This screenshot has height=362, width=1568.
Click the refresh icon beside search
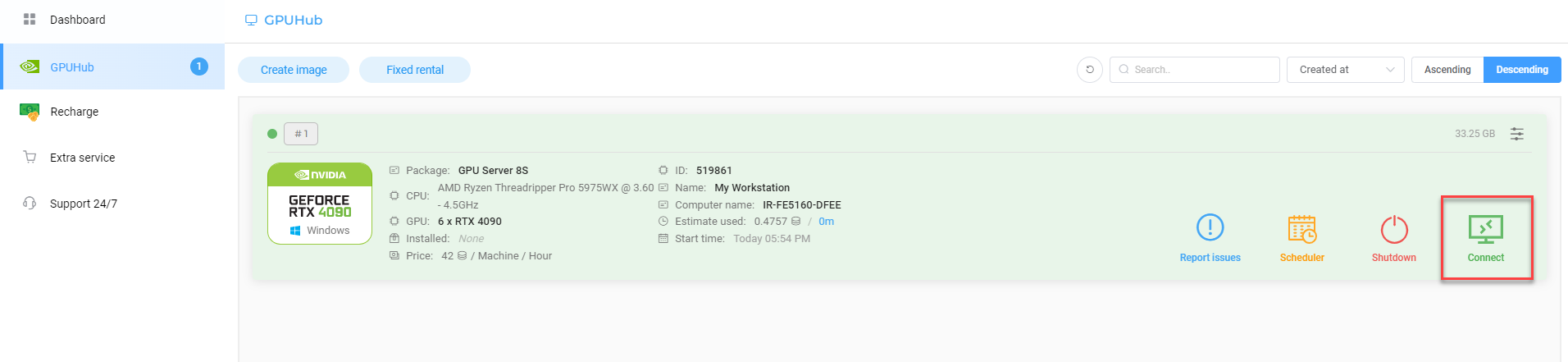tap(1089, 70)
